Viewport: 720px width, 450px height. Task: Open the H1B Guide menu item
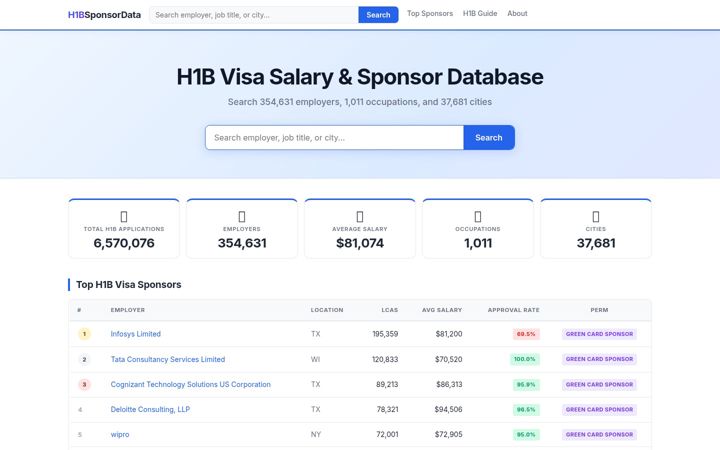coord(480,14)
